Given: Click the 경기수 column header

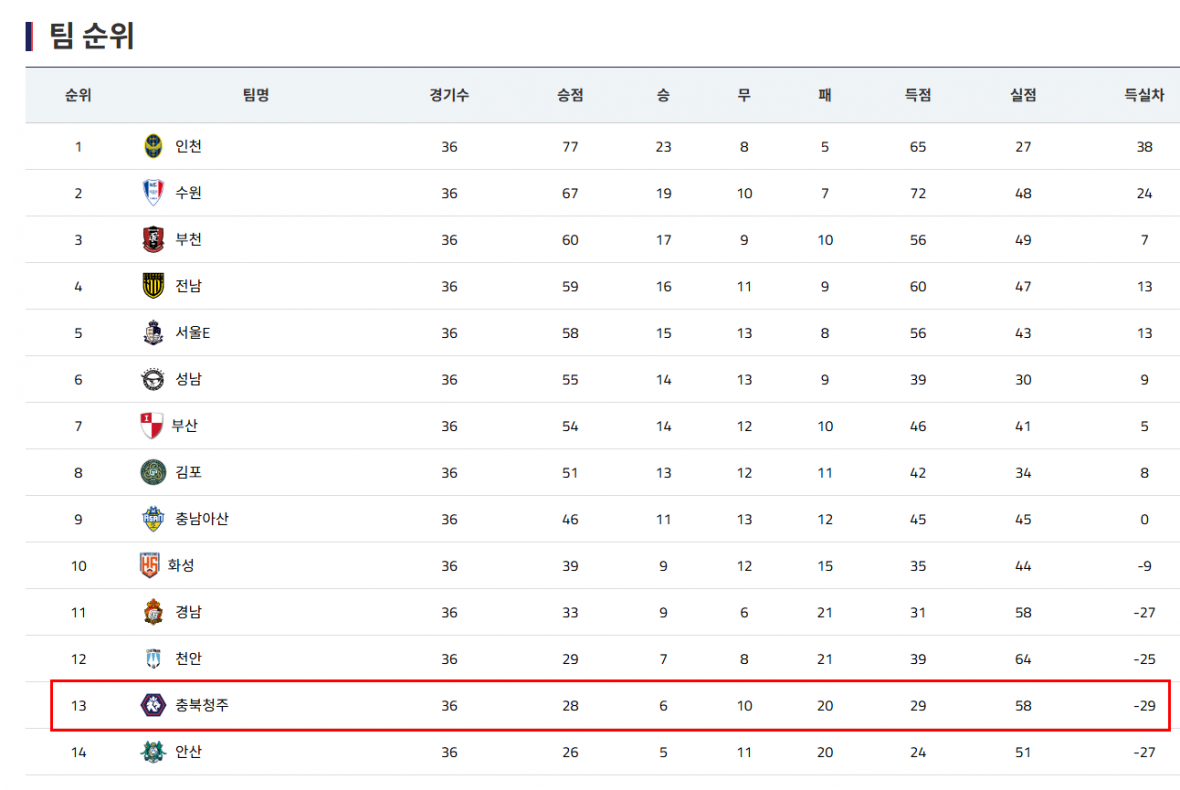Looking at the screenshot, I should [449, 96].
